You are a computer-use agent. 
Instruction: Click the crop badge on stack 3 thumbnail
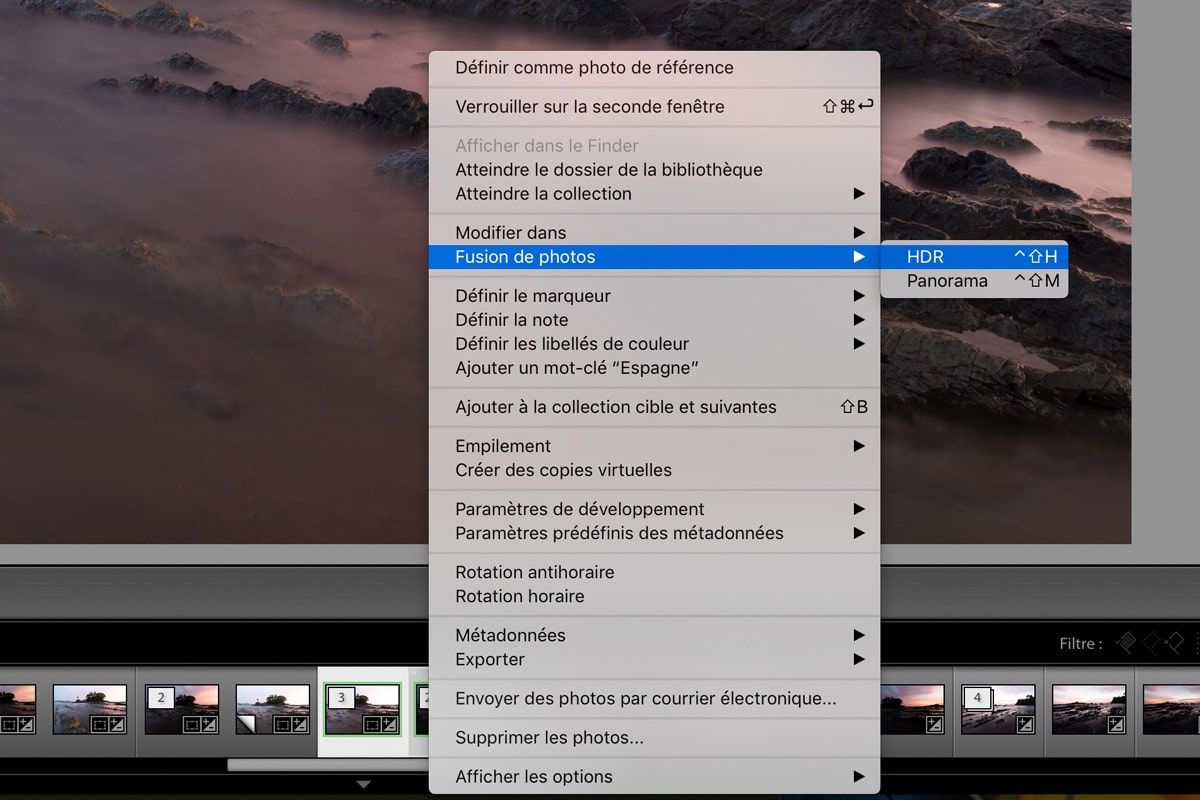pyautogui.click(x=370, y=724)
